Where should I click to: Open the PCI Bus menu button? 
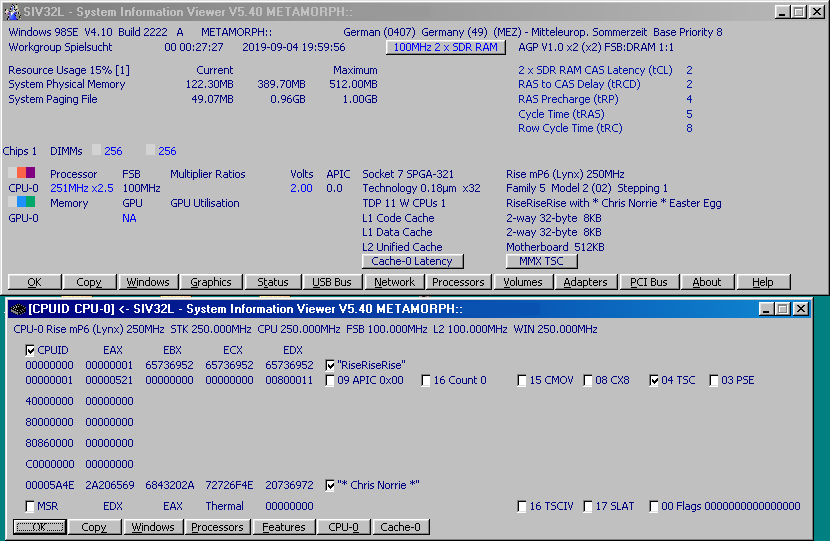[x=649, y=282]
